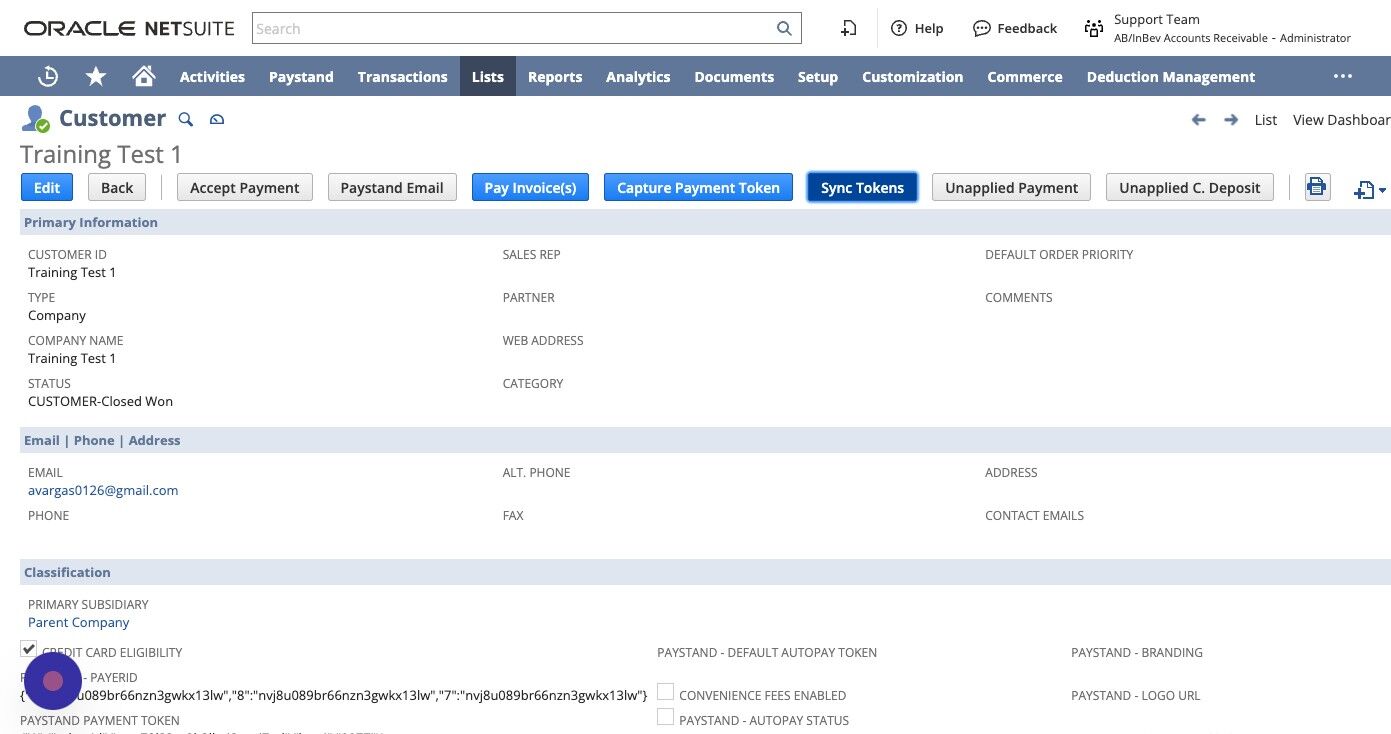Toggle Credit Card Eligibility checkbox
This screenshot has width=1391, height=734.
pyautogui.click(x=28, y=650)
